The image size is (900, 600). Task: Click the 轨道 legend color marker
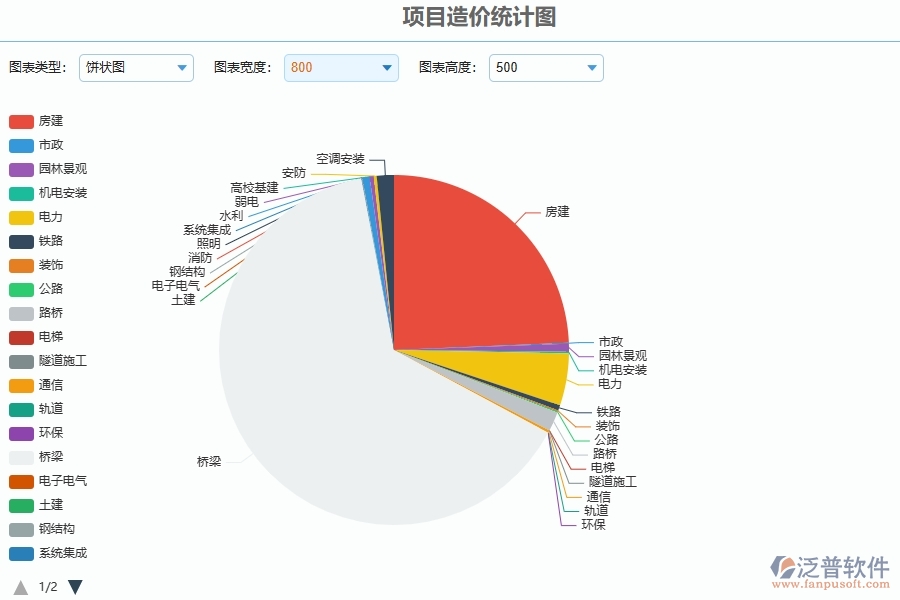pos(23,409)
